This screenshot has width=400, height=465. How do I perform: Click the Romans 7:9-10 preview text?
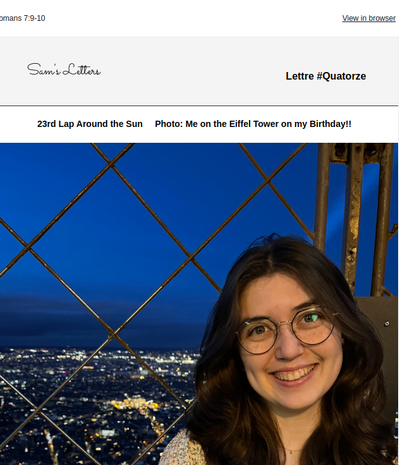click(22, 18)
